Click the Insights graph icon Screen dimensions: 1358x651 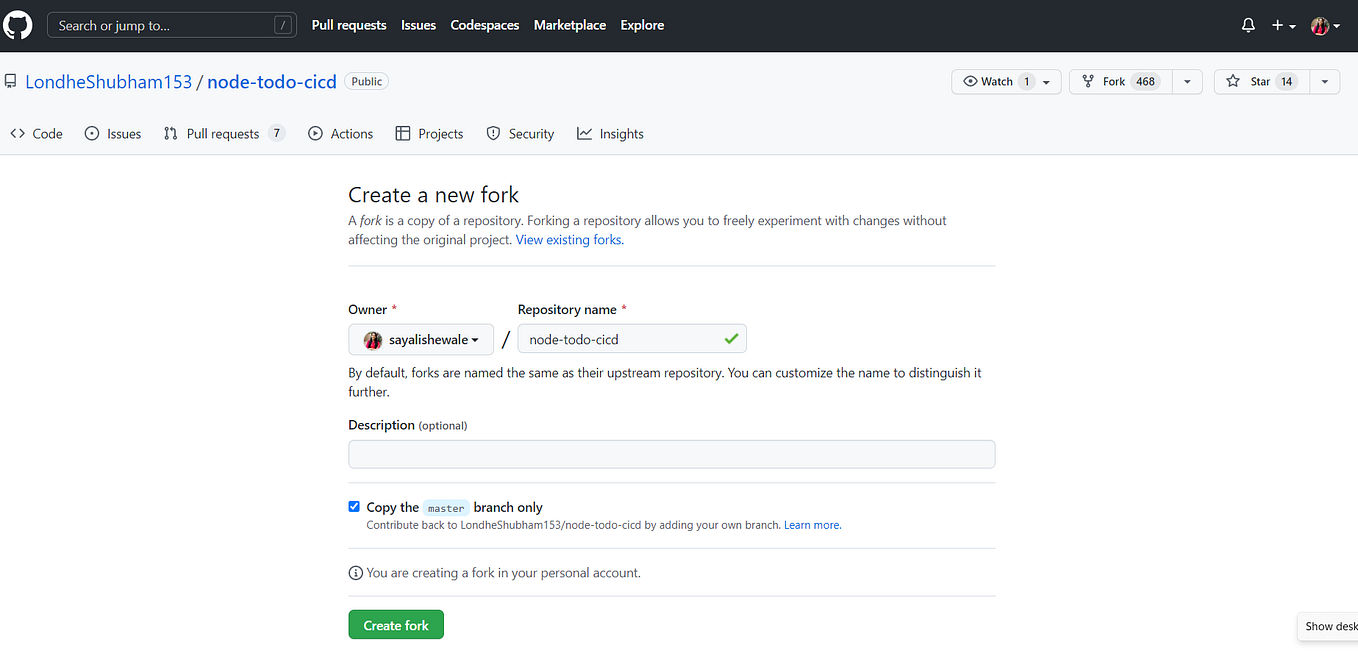pos(583,133)
